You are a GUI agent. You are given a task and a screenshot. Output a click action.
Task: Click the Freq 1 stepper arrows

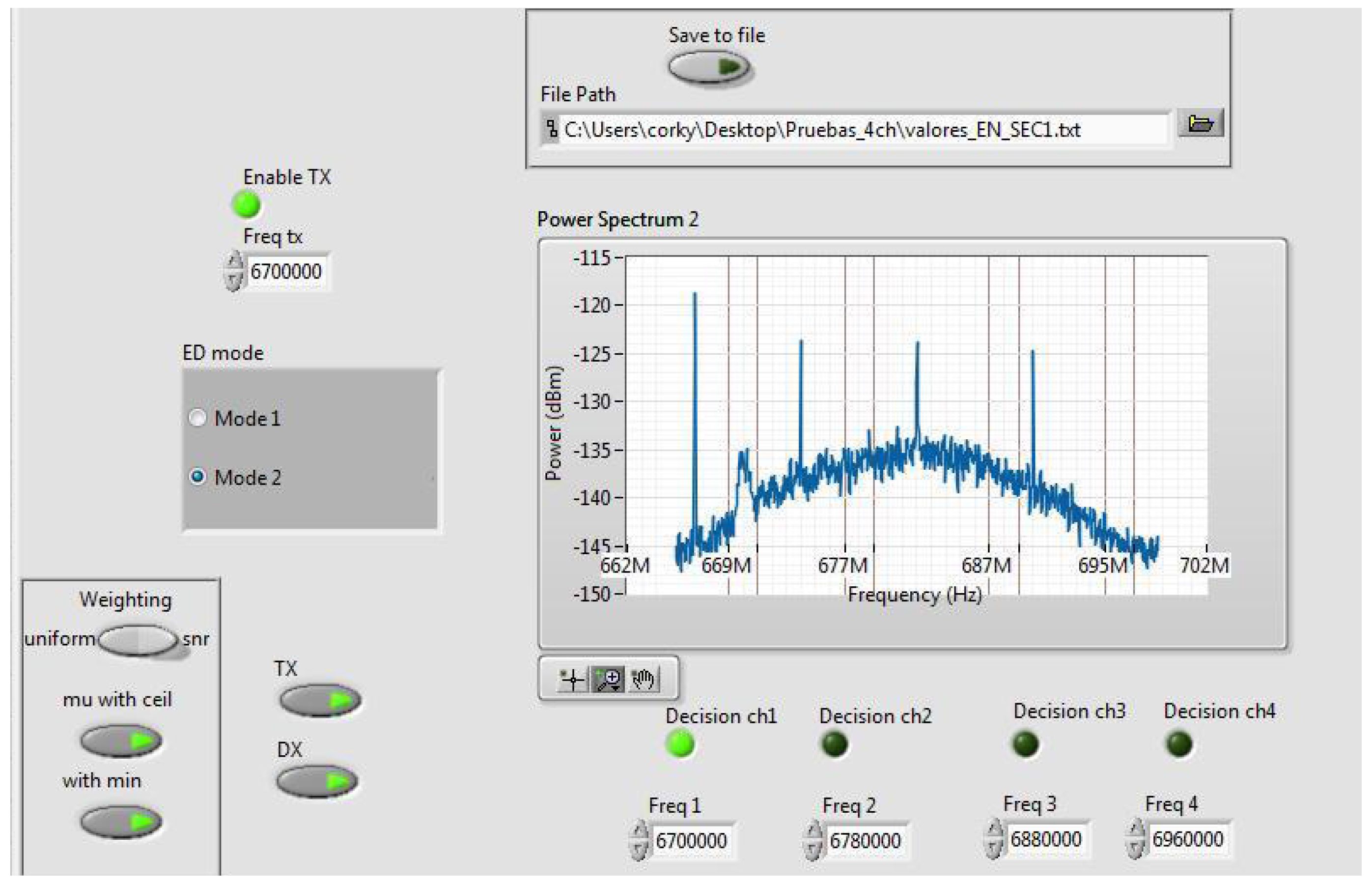click(639, 841)
